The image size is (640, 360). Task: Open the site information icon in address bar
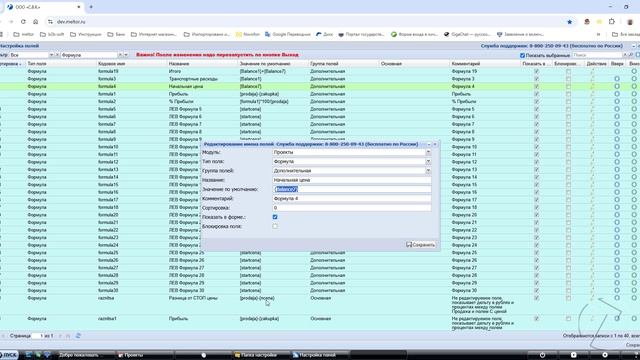point(50,22)
